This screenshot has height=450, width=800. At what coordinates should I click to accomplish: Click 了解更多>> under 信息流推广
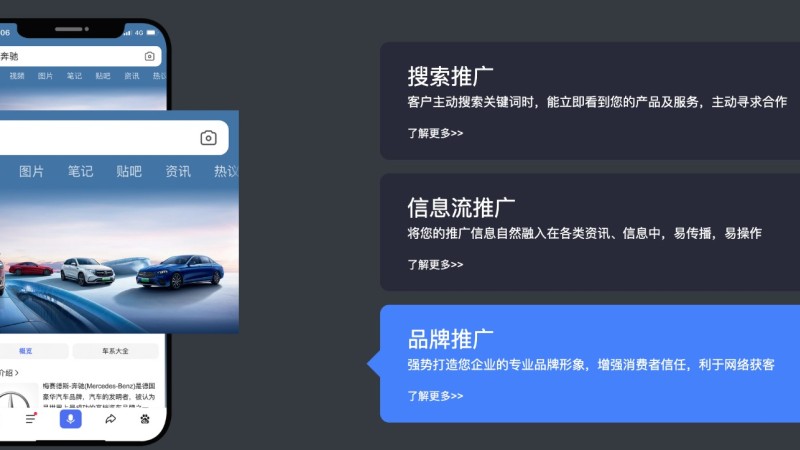435,264
